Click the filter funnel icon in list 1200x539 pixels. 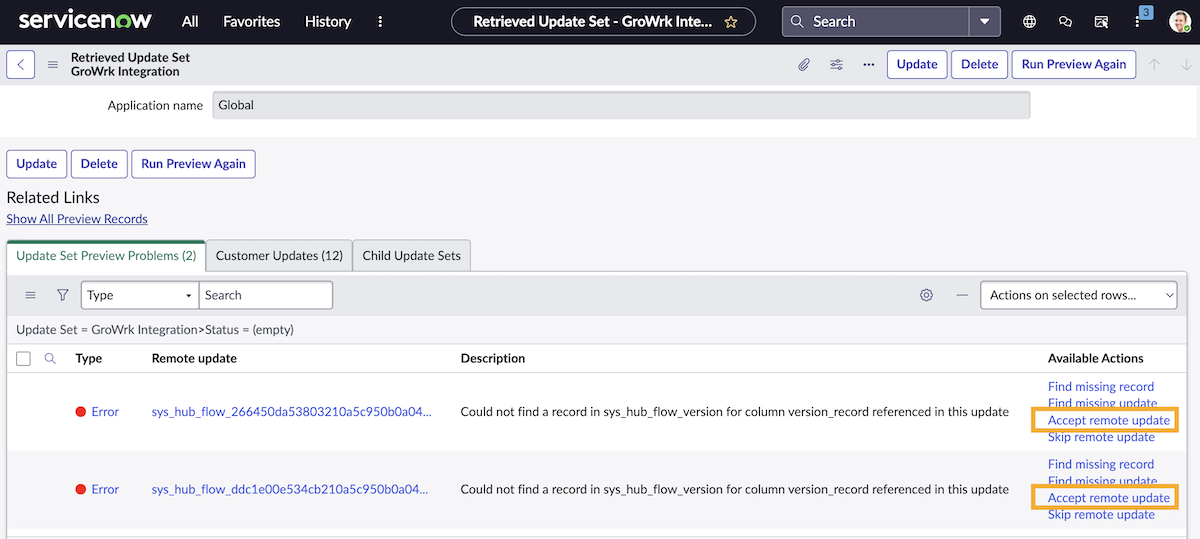[62, 295]
